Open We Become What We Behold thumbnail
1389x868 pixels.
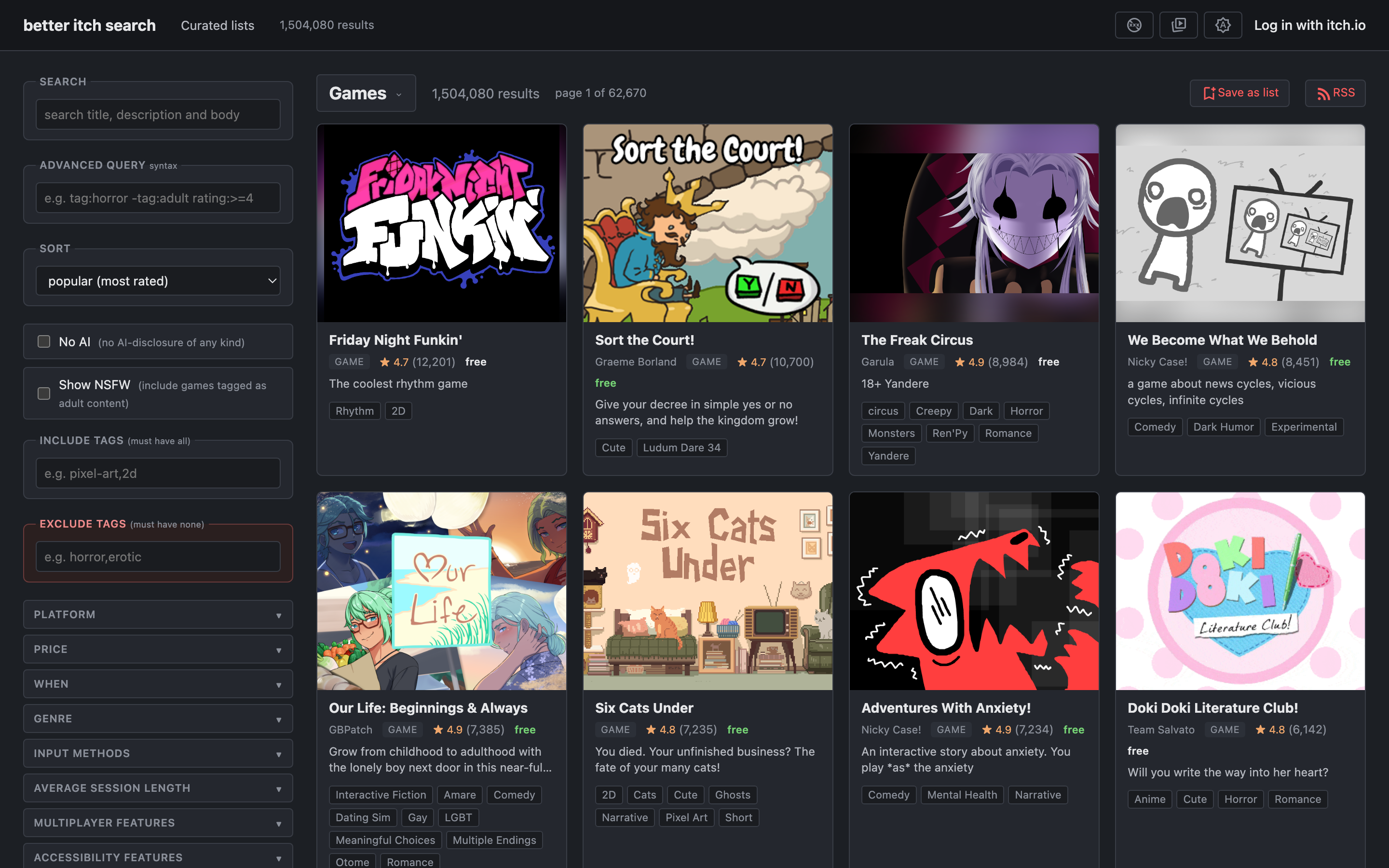(1240, 223)
